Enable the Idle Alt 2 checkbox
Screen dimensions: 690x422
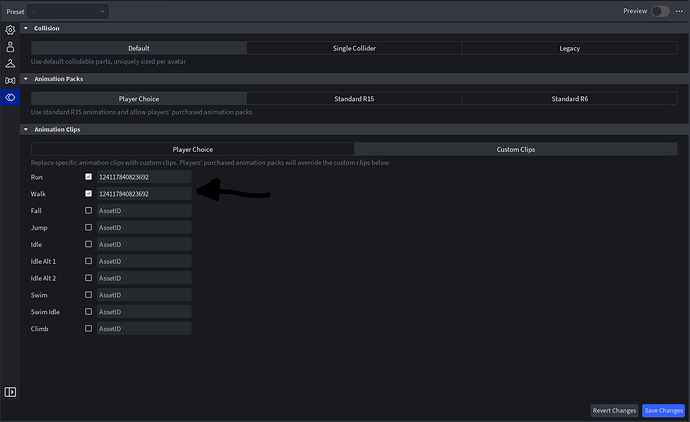pyautogui.click(x=88, y=278)
